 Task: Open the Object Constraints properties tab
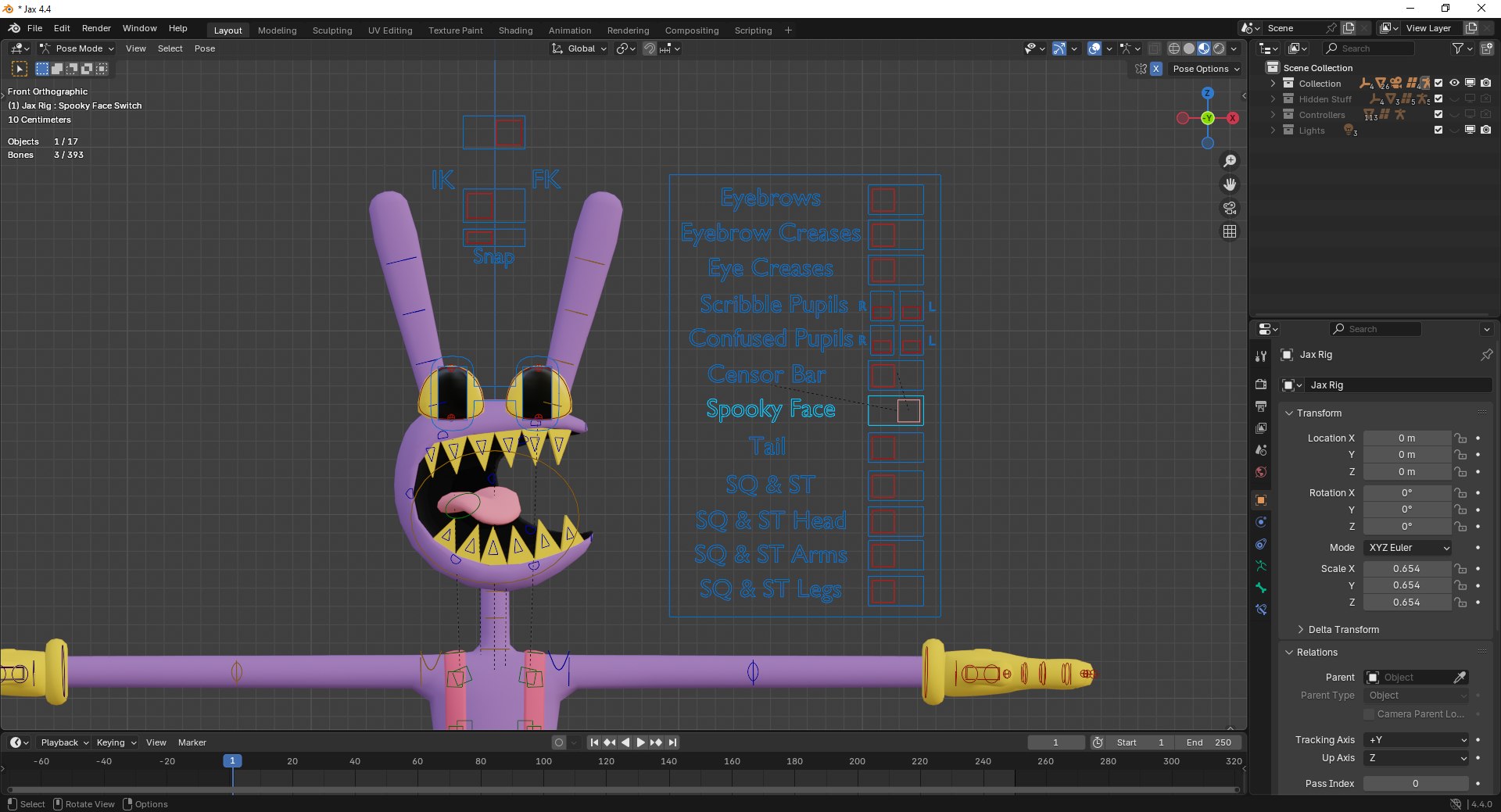[1260, 544]
